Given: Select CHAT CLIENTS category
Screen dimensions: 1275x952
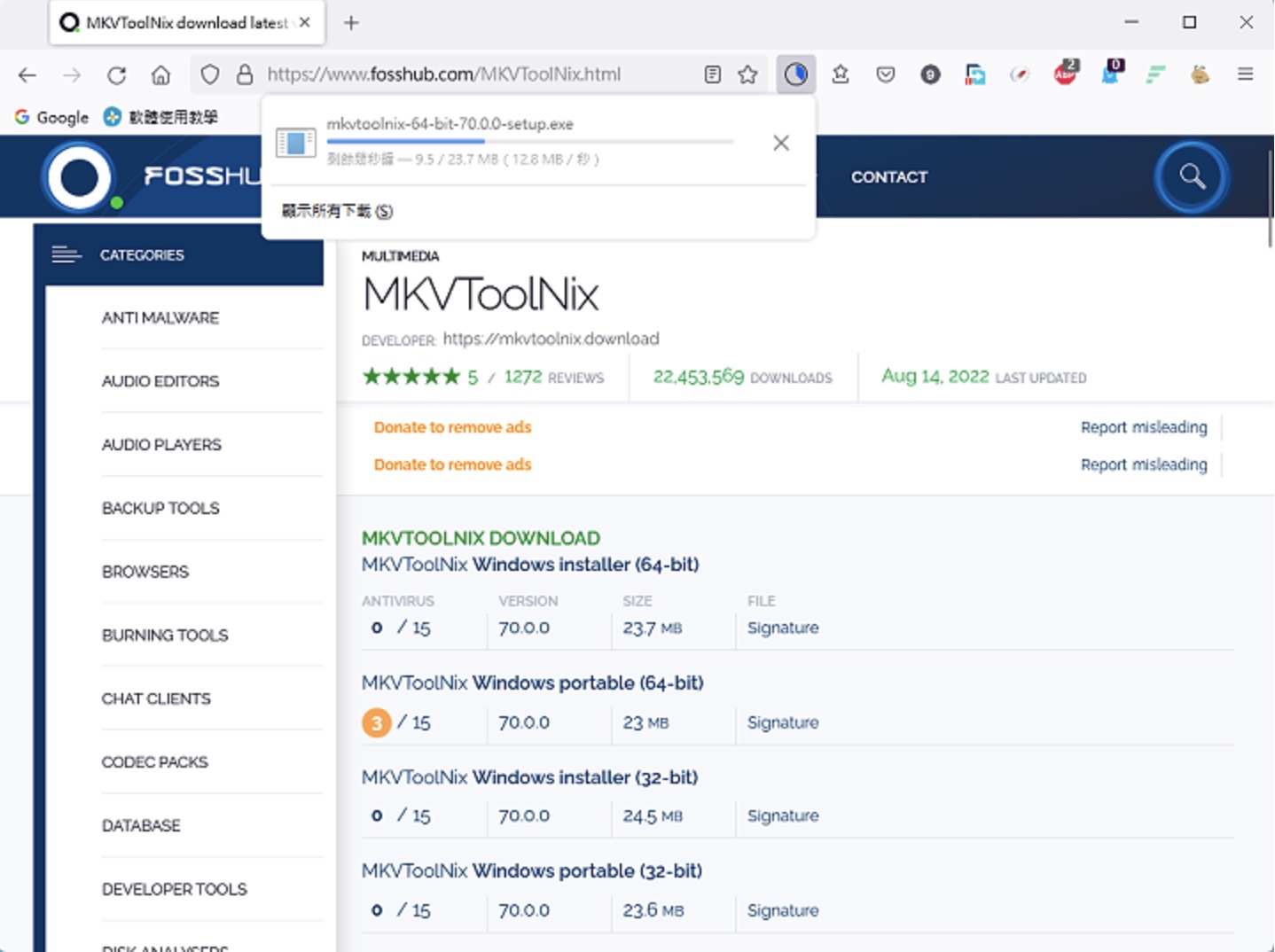Looking at the screenshot, I should 156,698.
